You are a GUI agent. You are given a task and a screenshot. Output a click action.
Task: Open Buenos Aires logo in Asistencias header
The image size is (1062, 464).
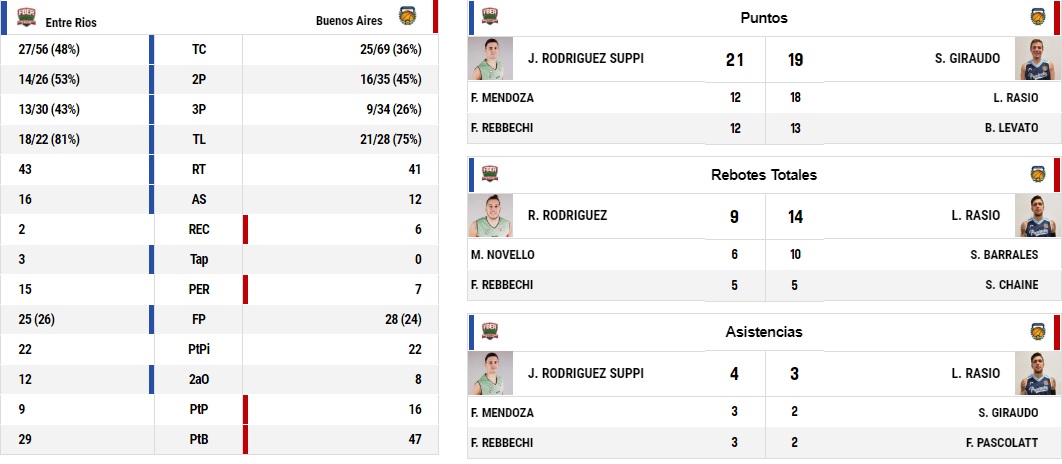pos(1039,331)
